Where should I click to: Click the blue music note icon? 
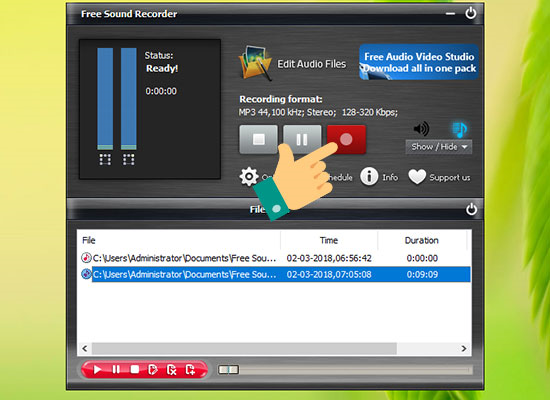460,129
